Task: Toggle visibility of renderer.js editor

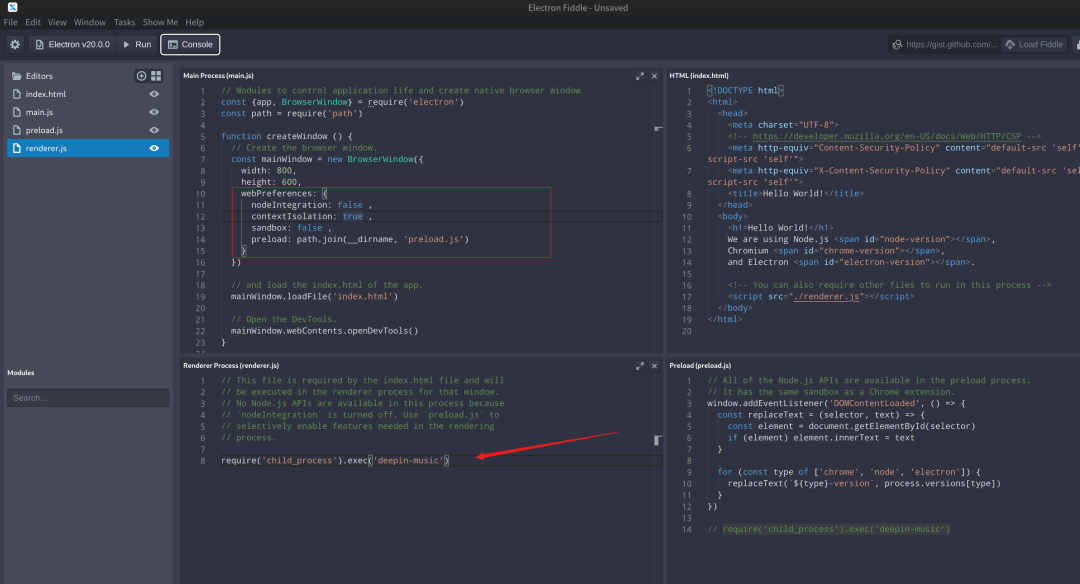Action: (154, 148)
